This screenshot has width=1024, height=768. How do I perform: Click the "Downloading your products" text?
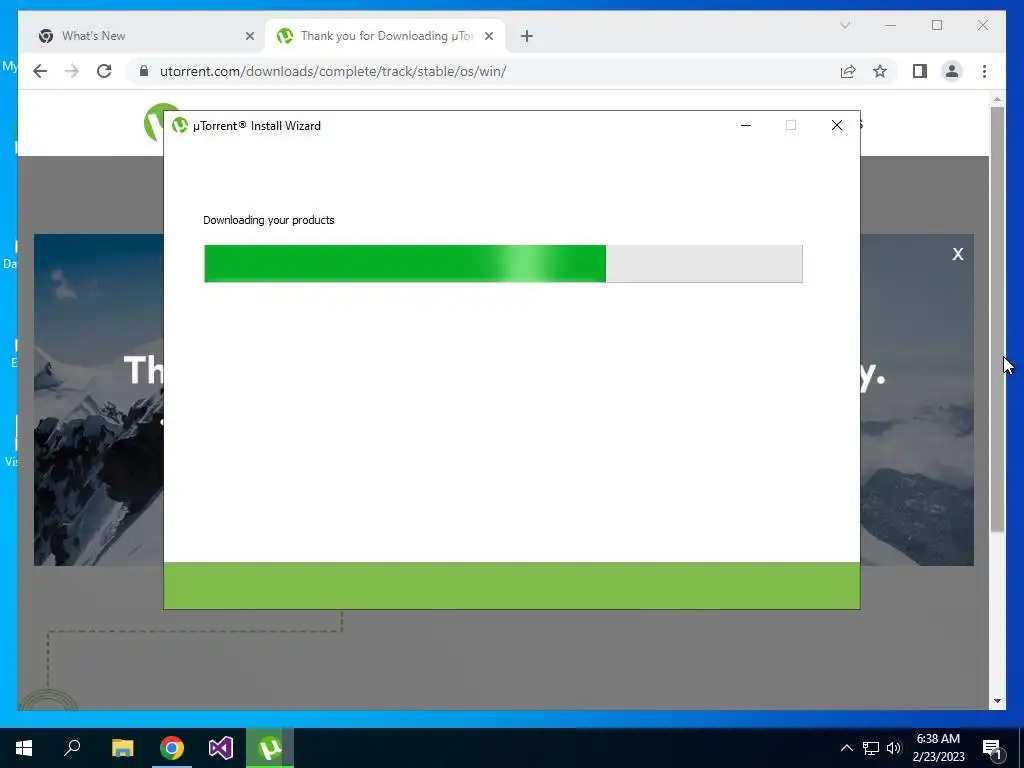(268, 220)
